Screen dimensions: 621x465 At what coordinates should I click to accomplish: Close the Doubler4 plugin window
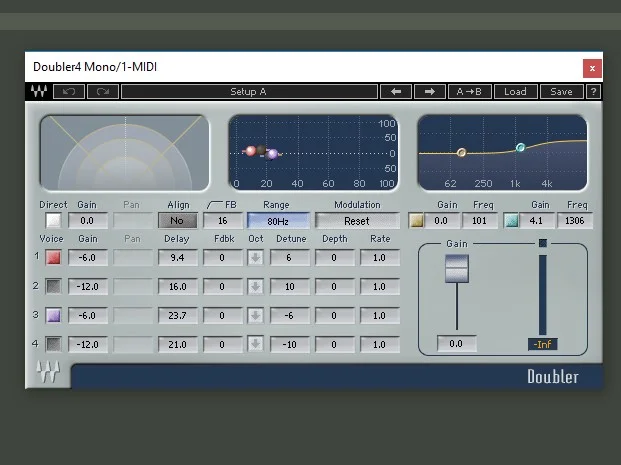tap(592, 69)
